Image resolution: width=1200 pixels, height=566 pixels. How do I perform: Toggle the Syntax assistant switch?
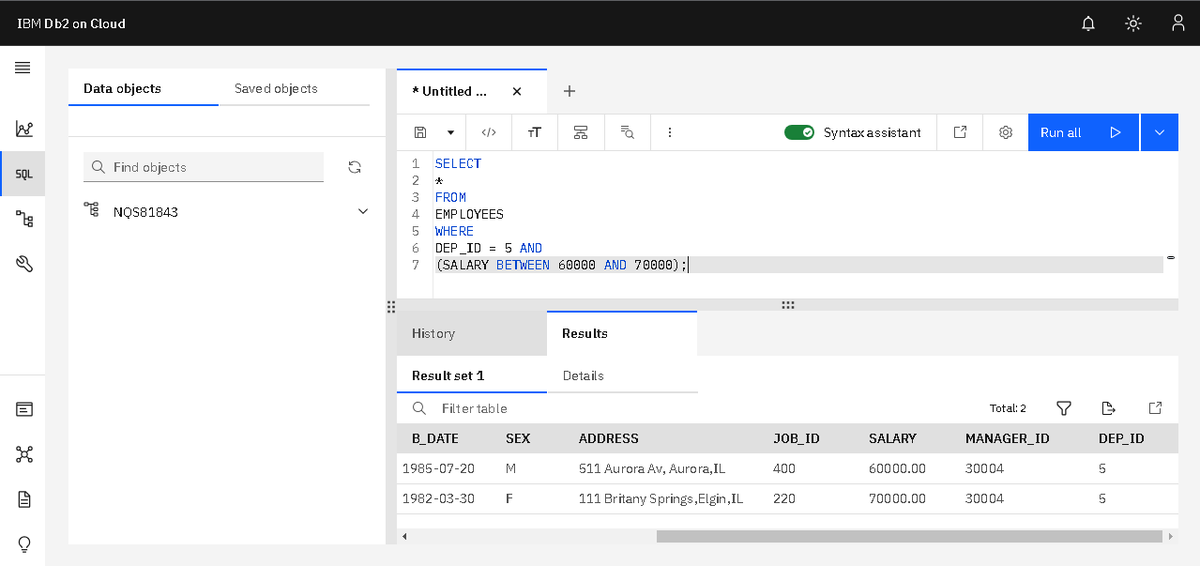[x=799, y=132]
